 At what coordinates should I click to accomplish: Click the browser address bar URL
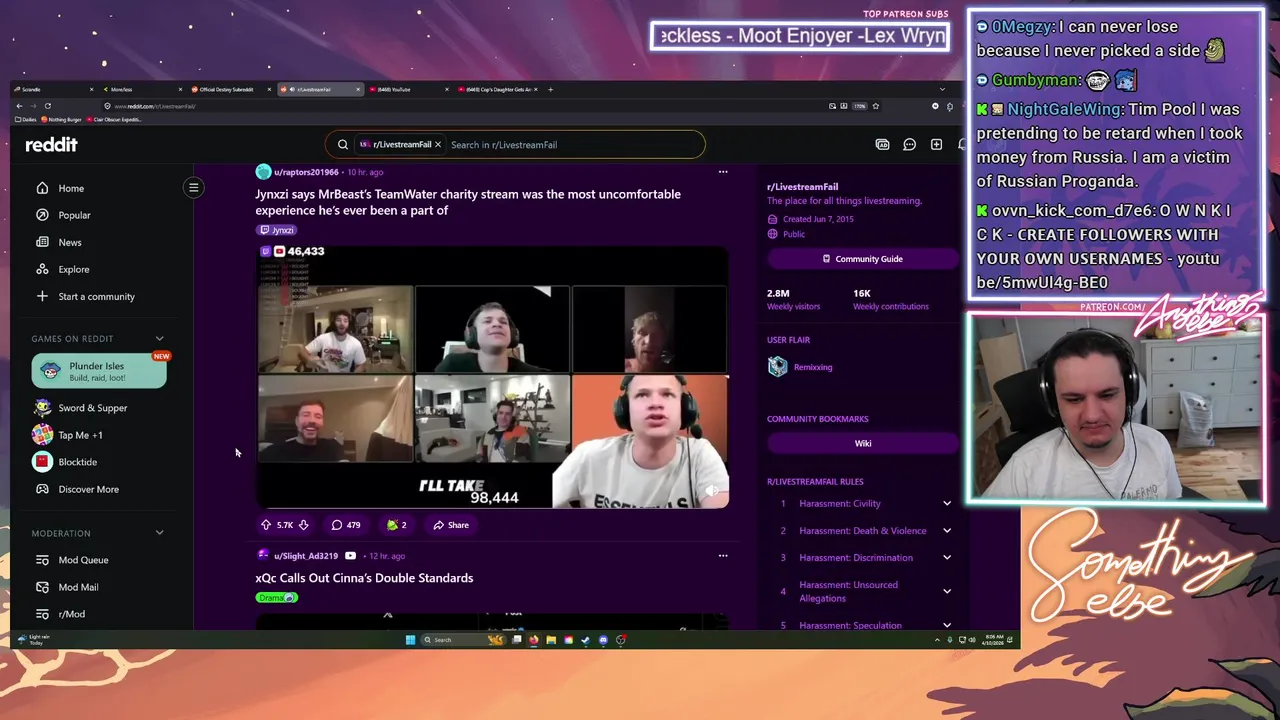click(155, 106)
